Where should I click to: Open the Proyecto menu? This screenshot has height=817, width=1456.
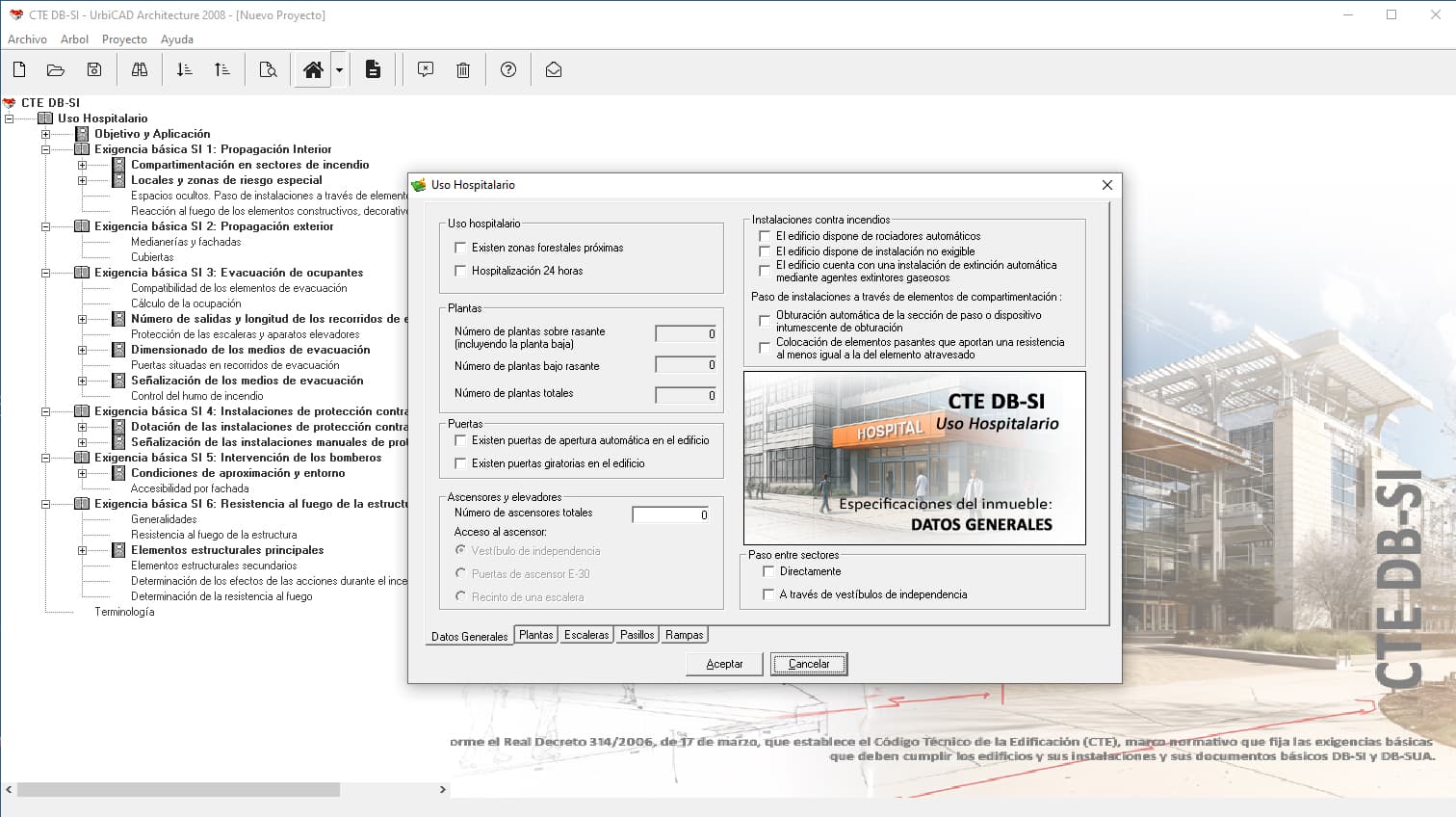[x=124, y=40]
